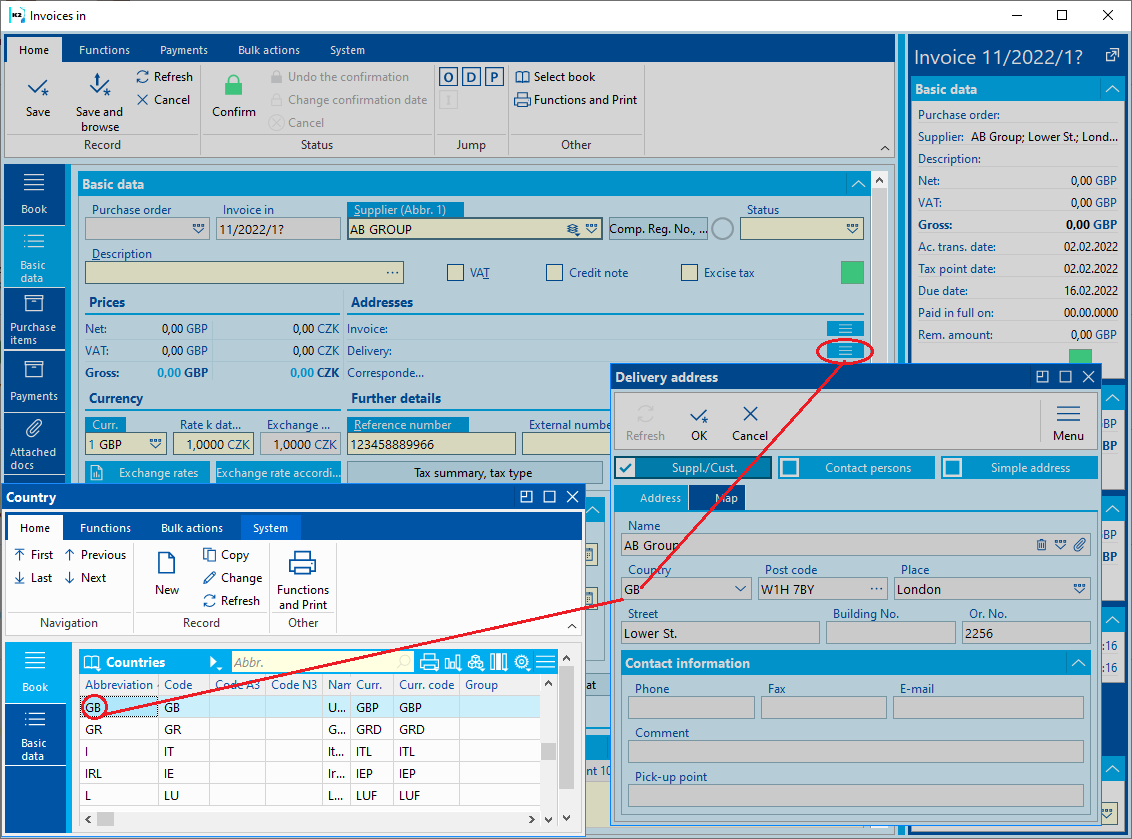Click the Comp. Reg. No. button
Image resolution: width=1132 pixels, height=839 pixels.
(x=658, y=229)
